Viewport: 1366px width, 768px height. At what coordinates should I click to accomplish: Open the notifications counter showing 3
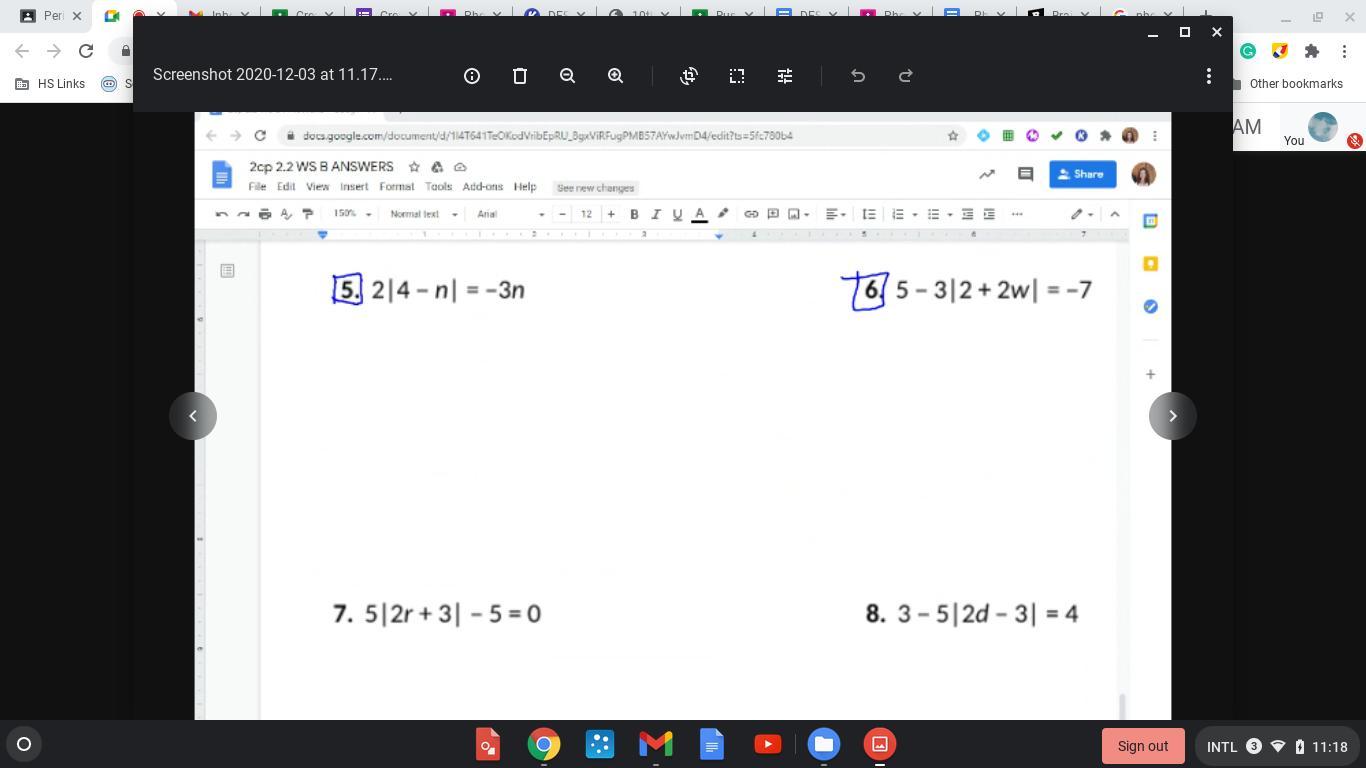pyautogui.click(x=1254, y=746)
